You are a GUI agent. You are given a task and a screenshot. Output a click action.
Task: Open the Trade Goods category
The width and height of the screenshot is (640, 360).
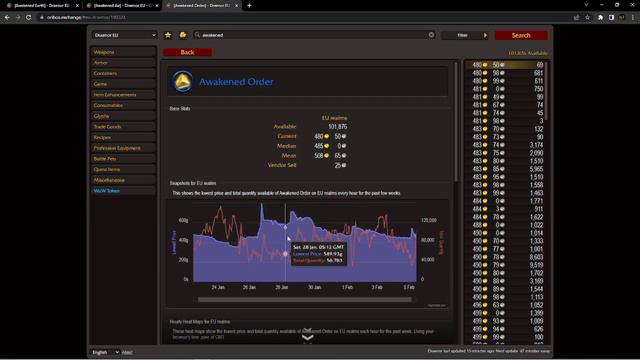pos(123,127)
